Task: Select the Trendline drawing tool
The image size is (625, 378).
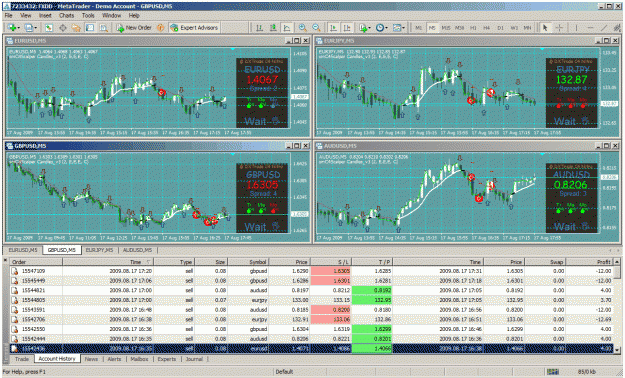Action: click(604, 28)
